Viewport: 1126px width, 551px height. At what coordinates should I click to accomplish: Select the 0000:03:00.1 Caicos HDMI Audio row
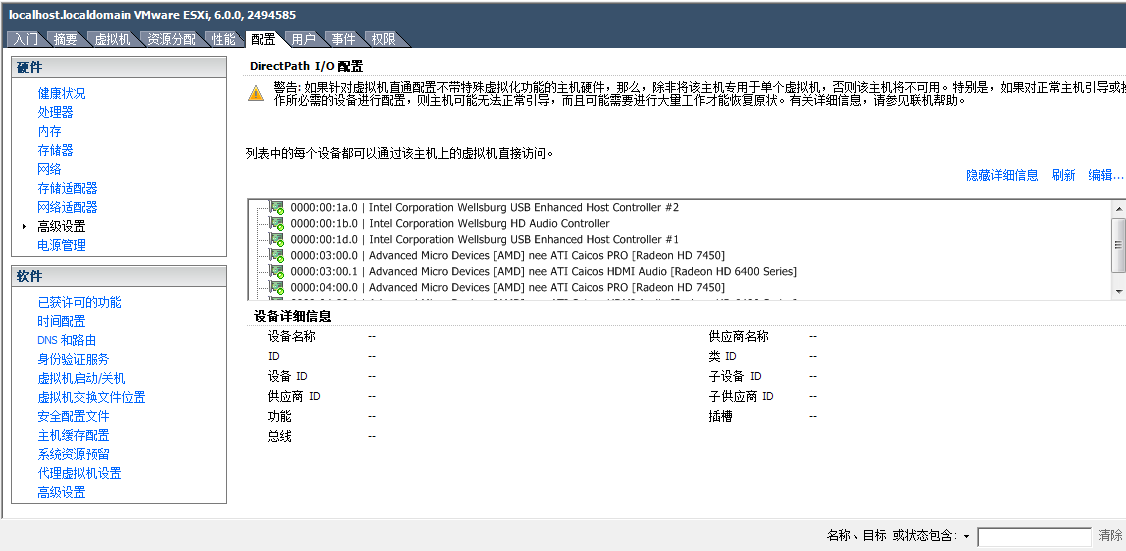click(544, 272)
